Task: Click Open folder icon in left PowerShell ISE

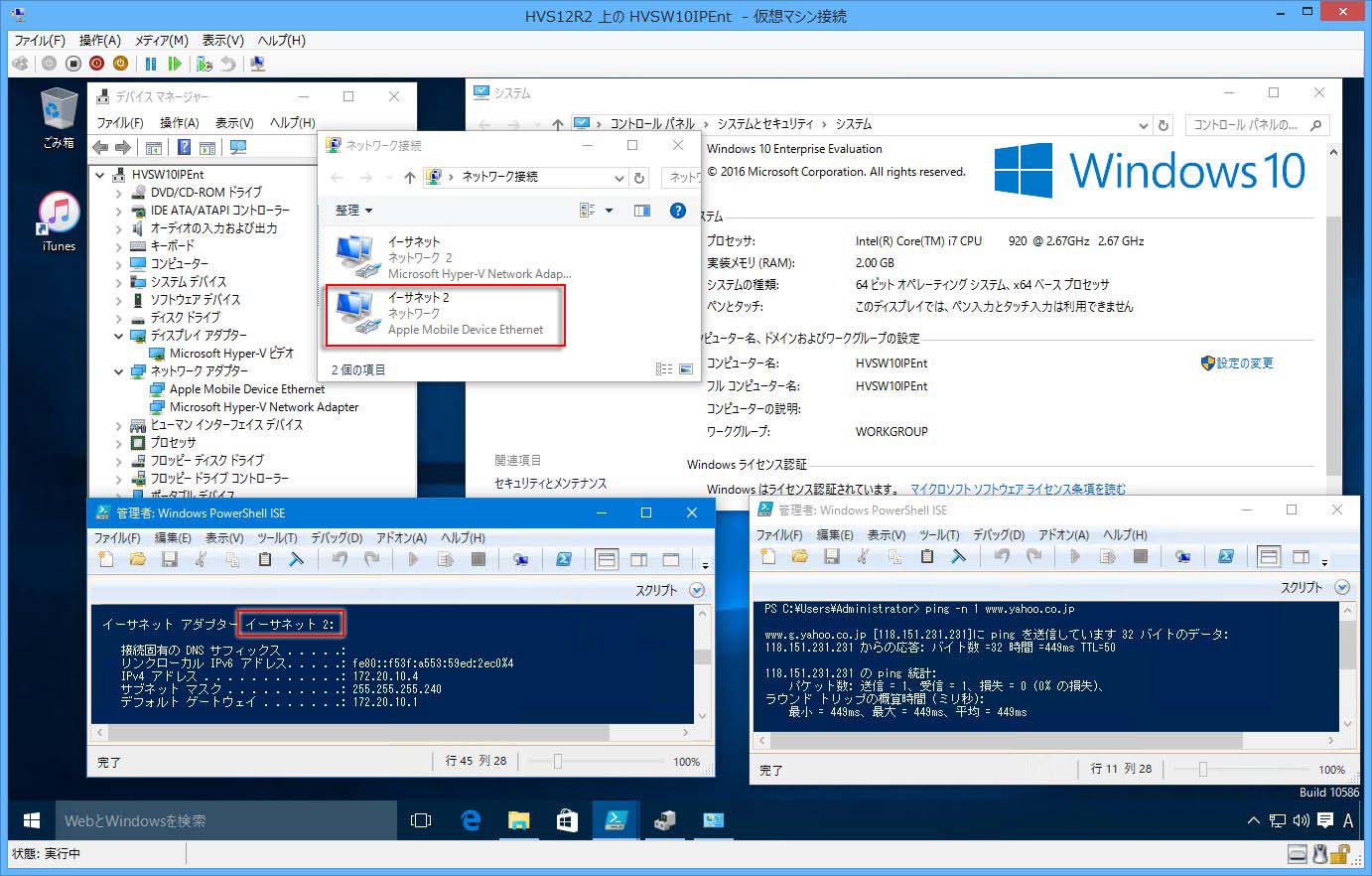Action: click(138, 560)
